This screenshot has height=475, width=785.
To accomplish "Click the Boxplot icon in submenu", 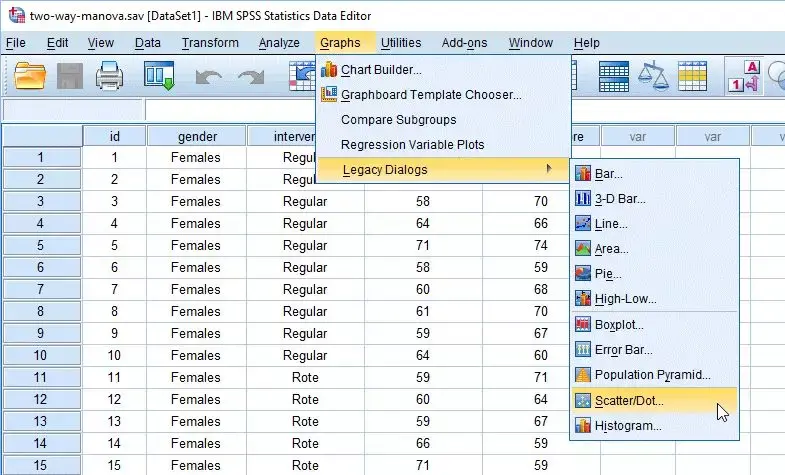I will 583,324.
